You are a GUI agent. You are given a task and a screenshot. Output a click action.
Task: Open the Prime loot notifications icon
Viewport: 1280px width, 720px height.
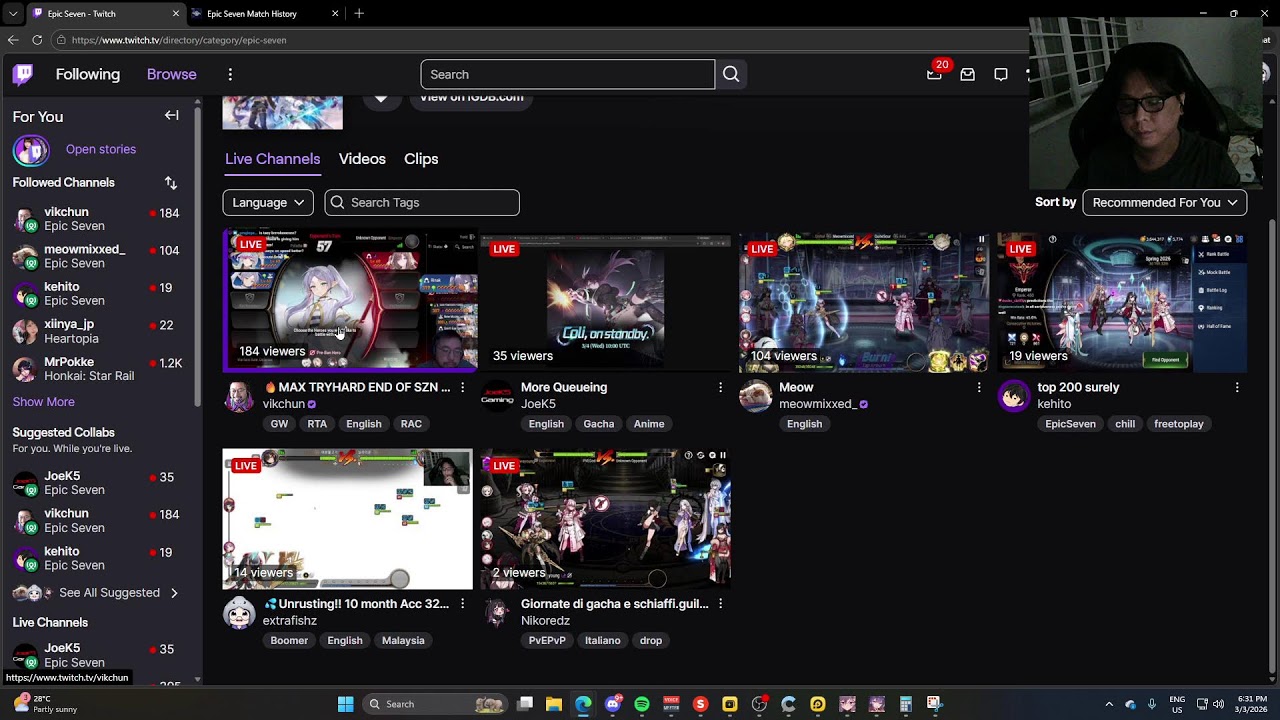[934, 74]
